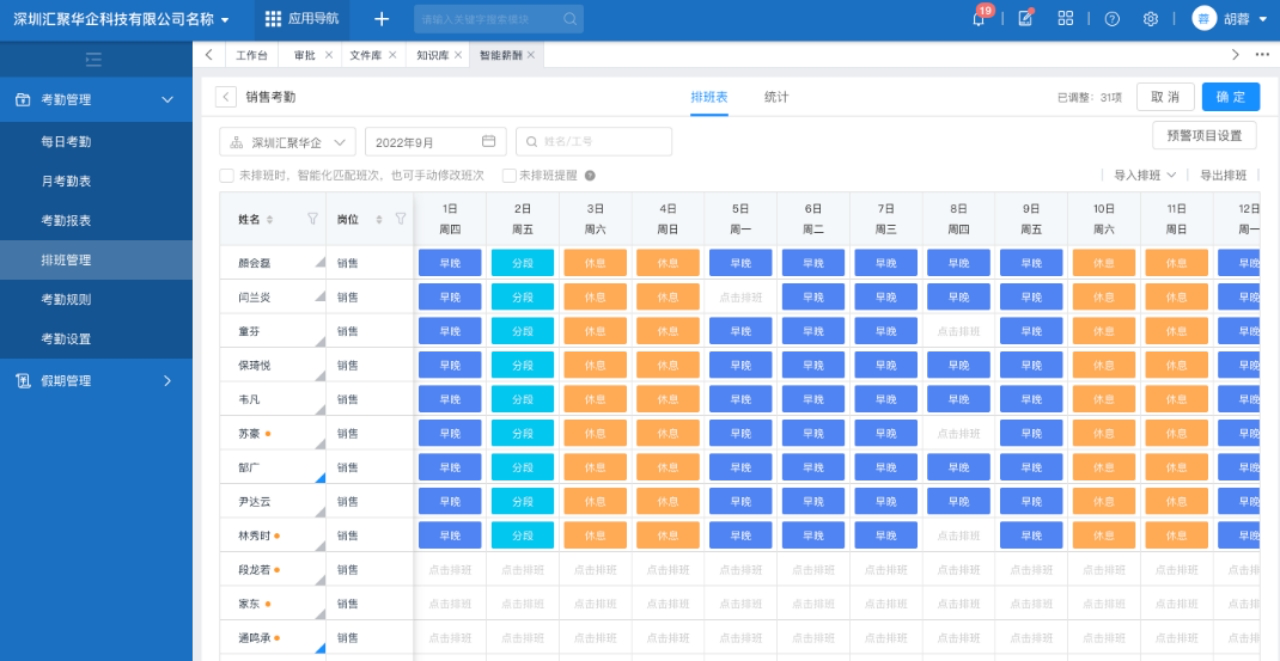Switch to the 统计 statistics tab
The height and width of the screenshot is (661, 1280).
pyautogui.click(x=778, y=97)
